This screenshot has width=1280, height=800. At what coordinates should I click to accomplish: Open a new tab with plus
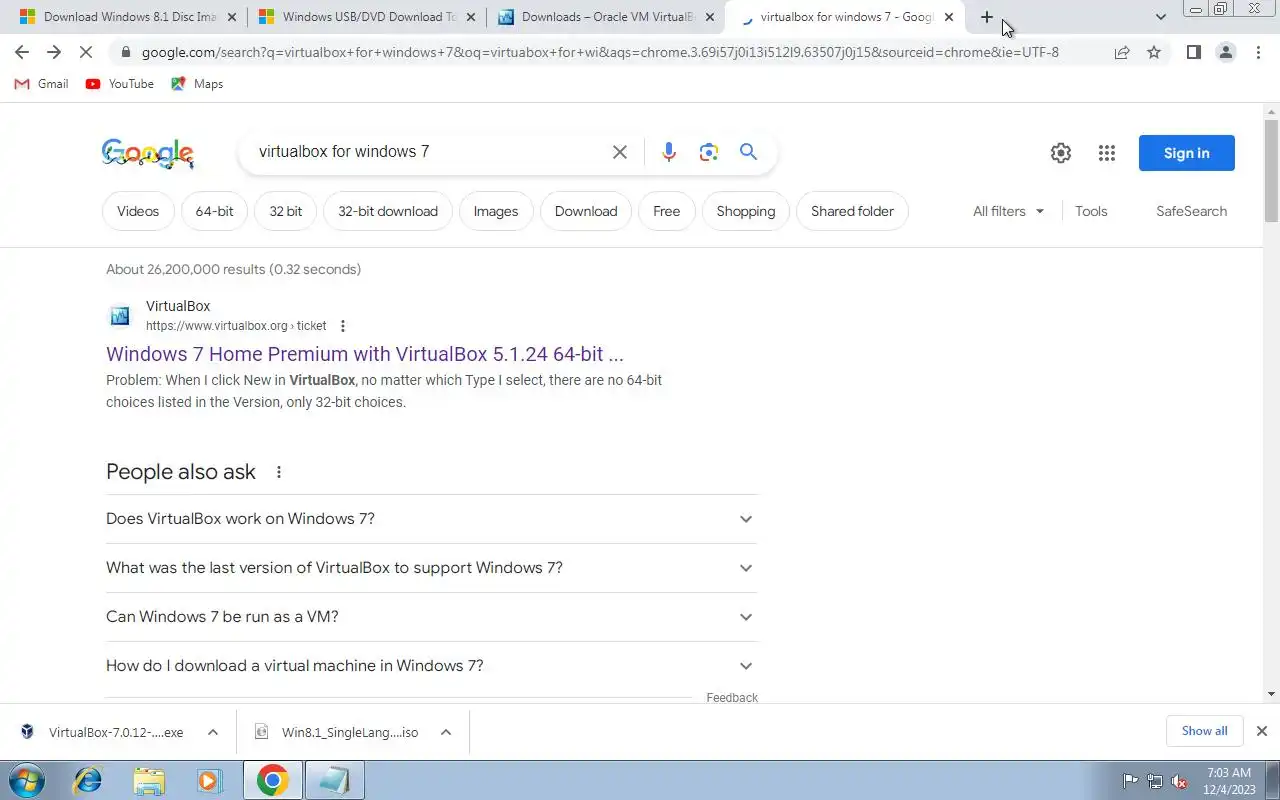(987, 17)
